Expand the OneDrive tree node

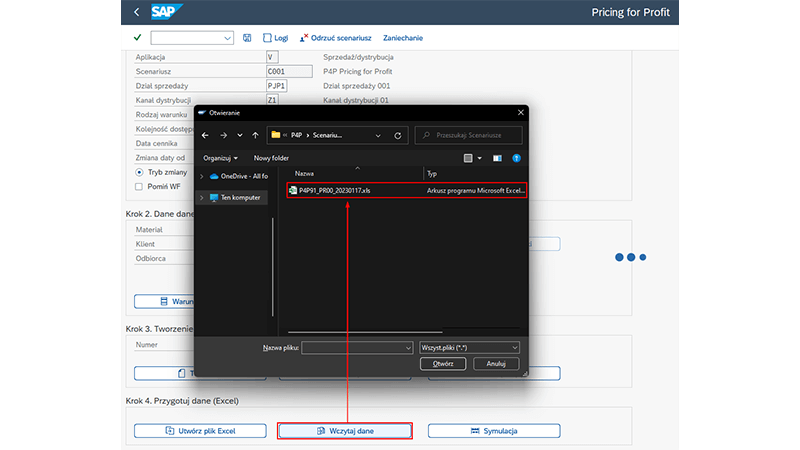202,177
